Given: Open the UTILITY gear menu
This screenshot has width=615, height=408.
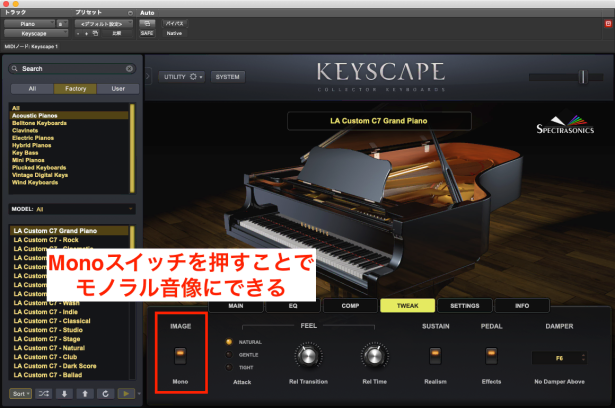Looking at the screenshot, I should click(182, 76).
